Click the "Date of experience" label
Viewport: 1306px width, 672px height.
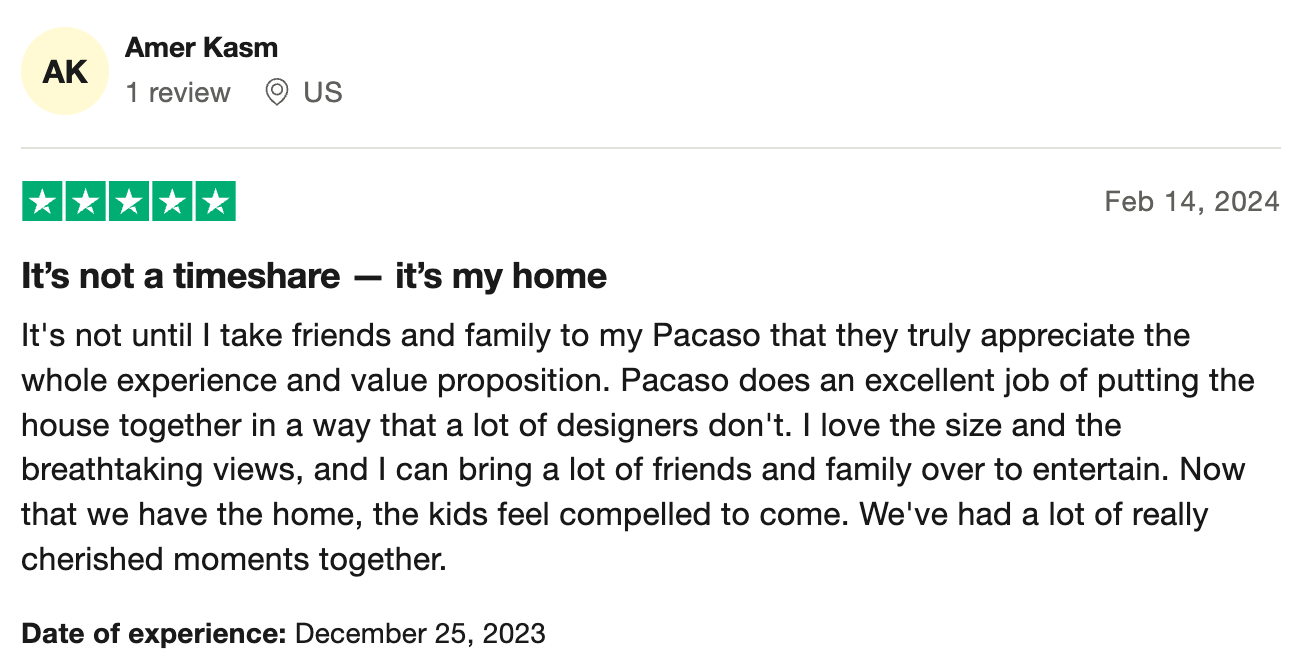coord(154,633)
